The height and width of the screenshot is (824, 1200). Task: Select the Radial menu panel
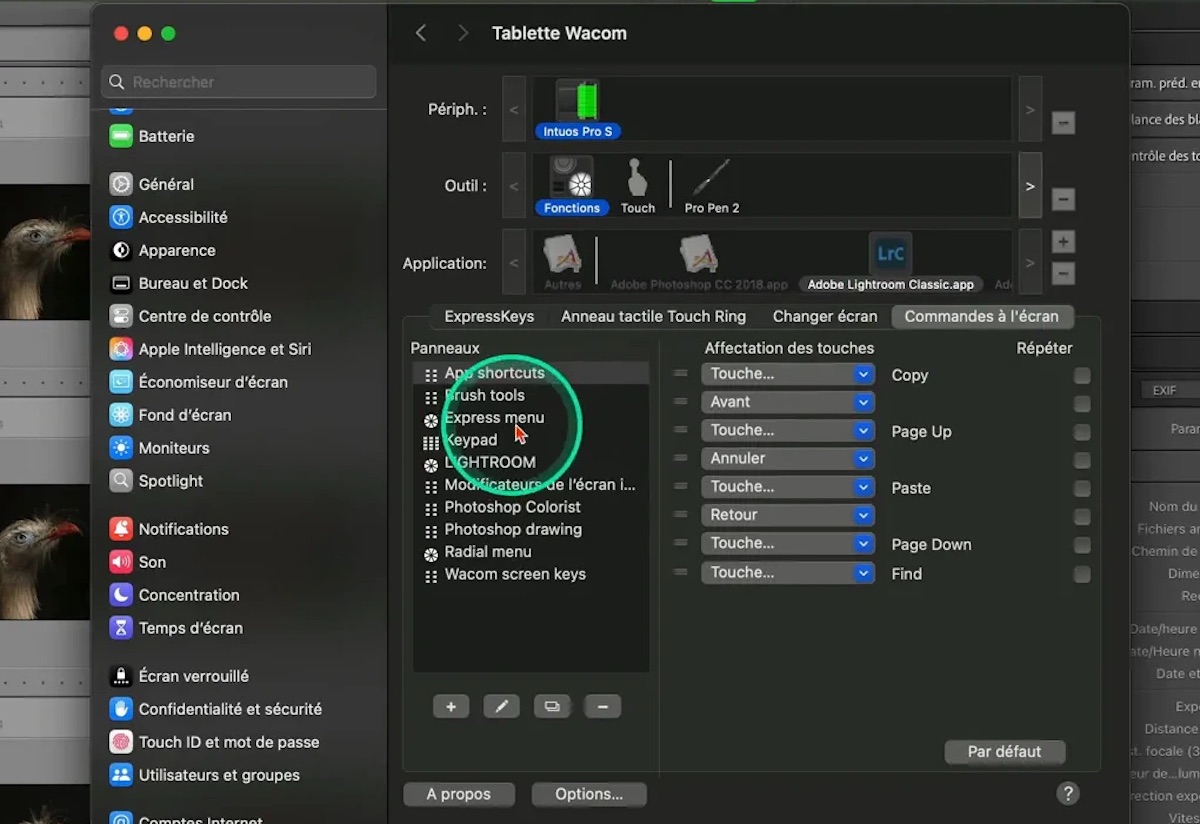click(531, 552)
